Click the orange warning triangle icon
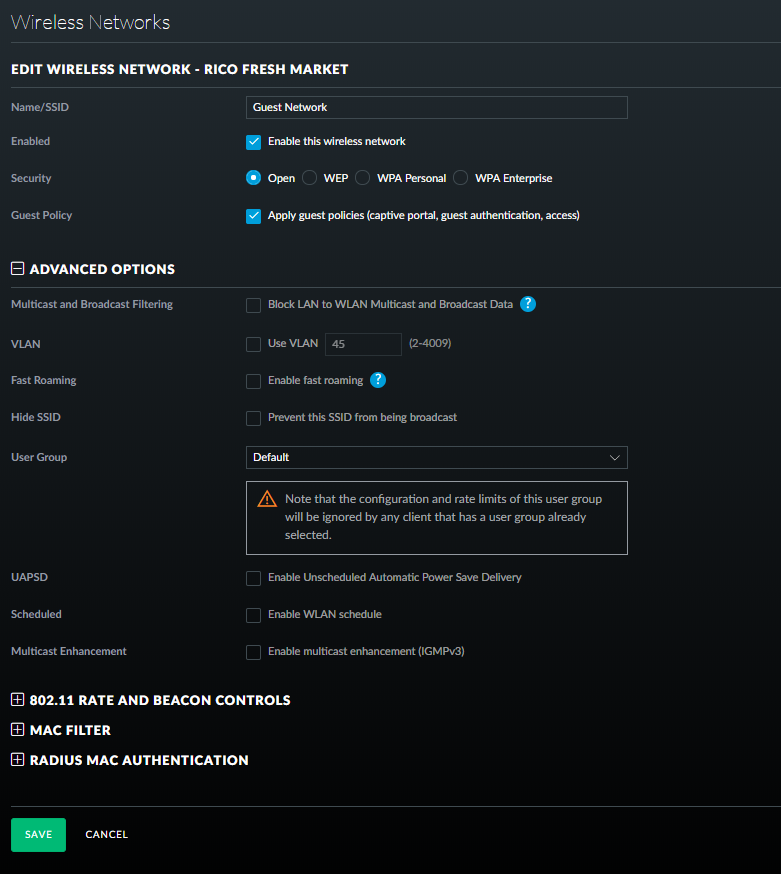The height and width of the screenshot is (874, 781). pos(267,499)
